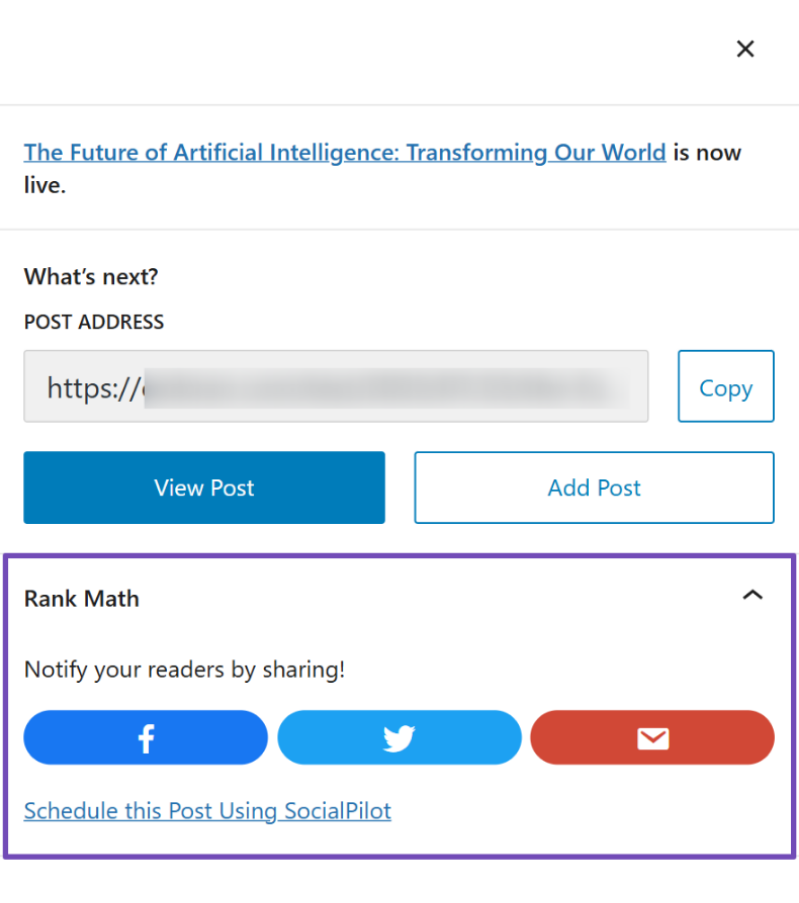Screen dimensions: 799x903
Task: Click Add Post to create another post
Action: click(593, 488)
